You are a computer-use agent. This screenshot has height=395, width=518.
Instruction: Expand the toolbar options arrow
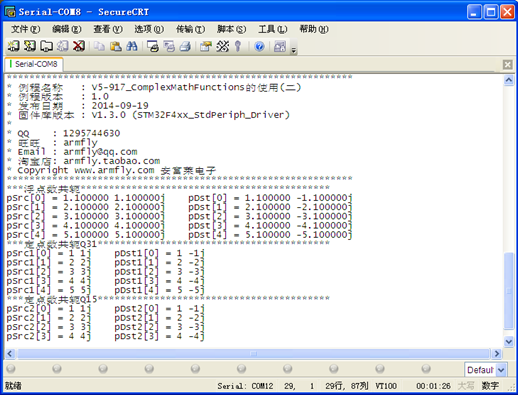pos(294,50)
